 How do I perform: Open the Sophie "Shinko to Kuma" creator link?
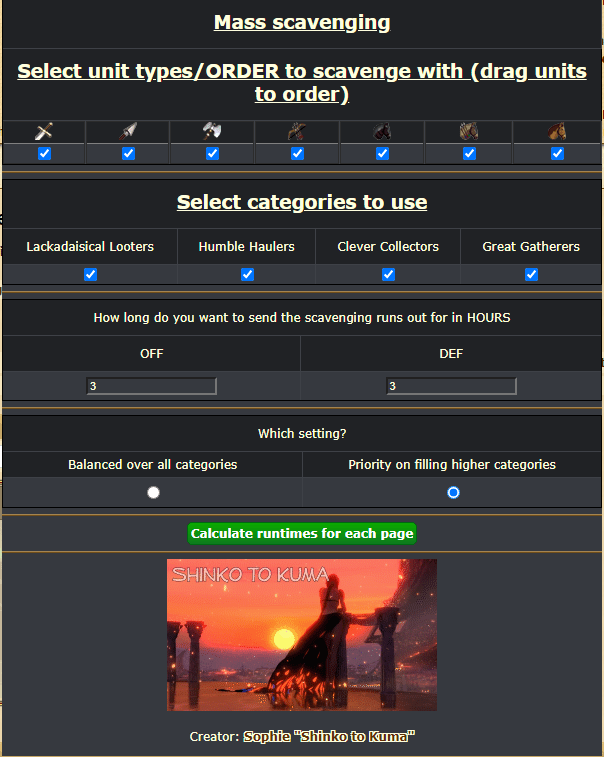coord(329,736)
